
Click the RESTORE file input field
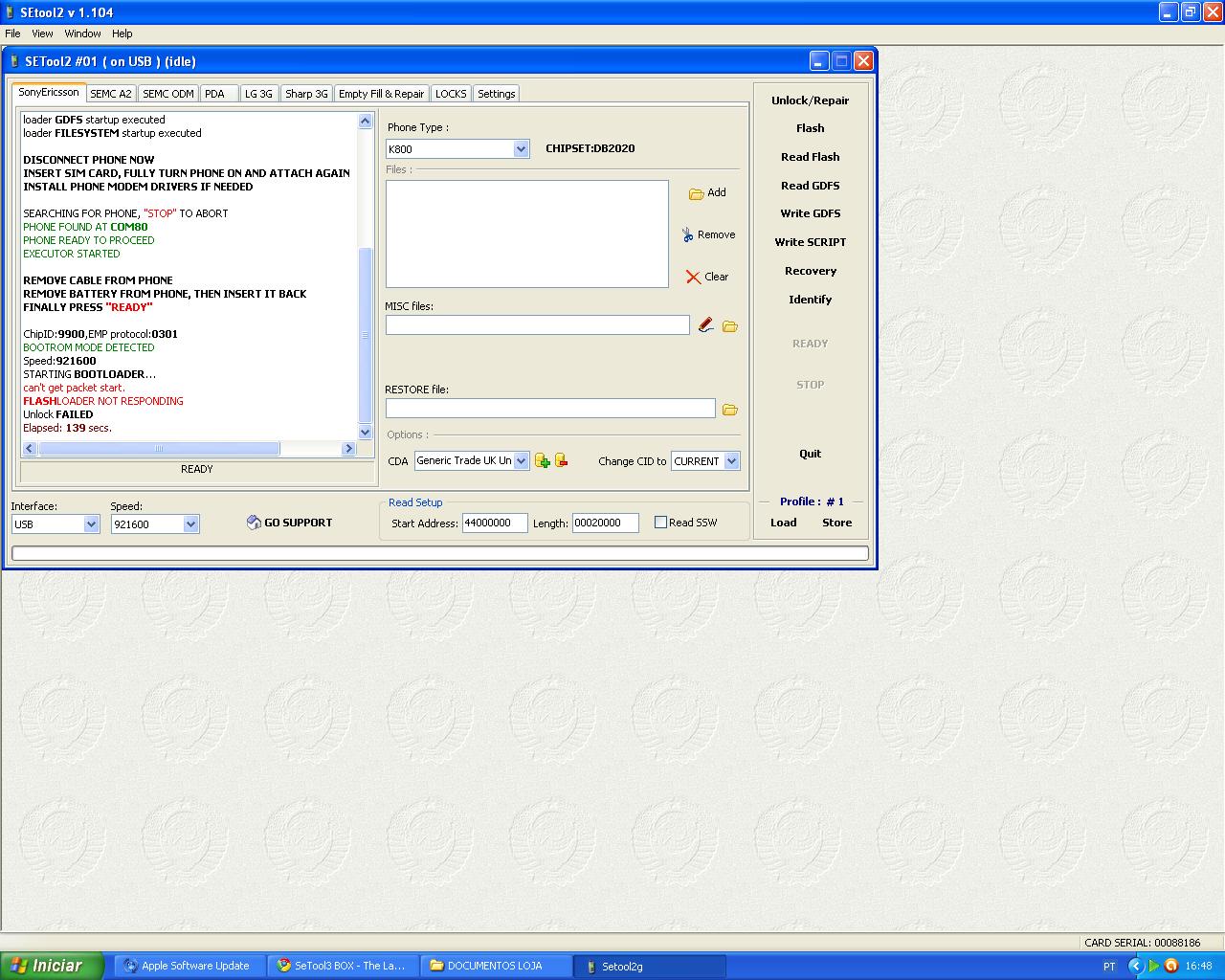(x=550, y=409)
